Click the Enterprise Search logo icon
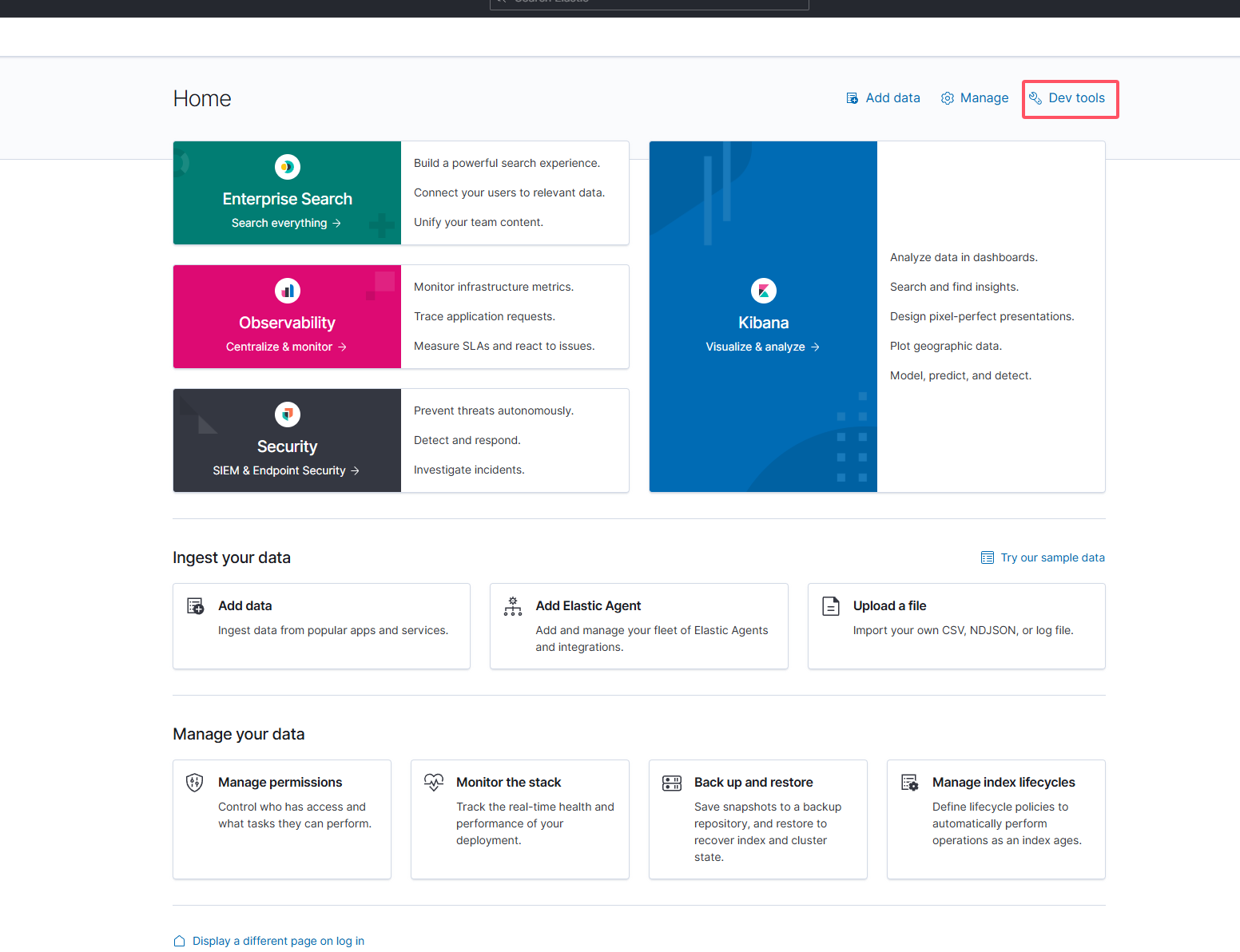This screenshot has height=952, width=1240. click(288, 167)
